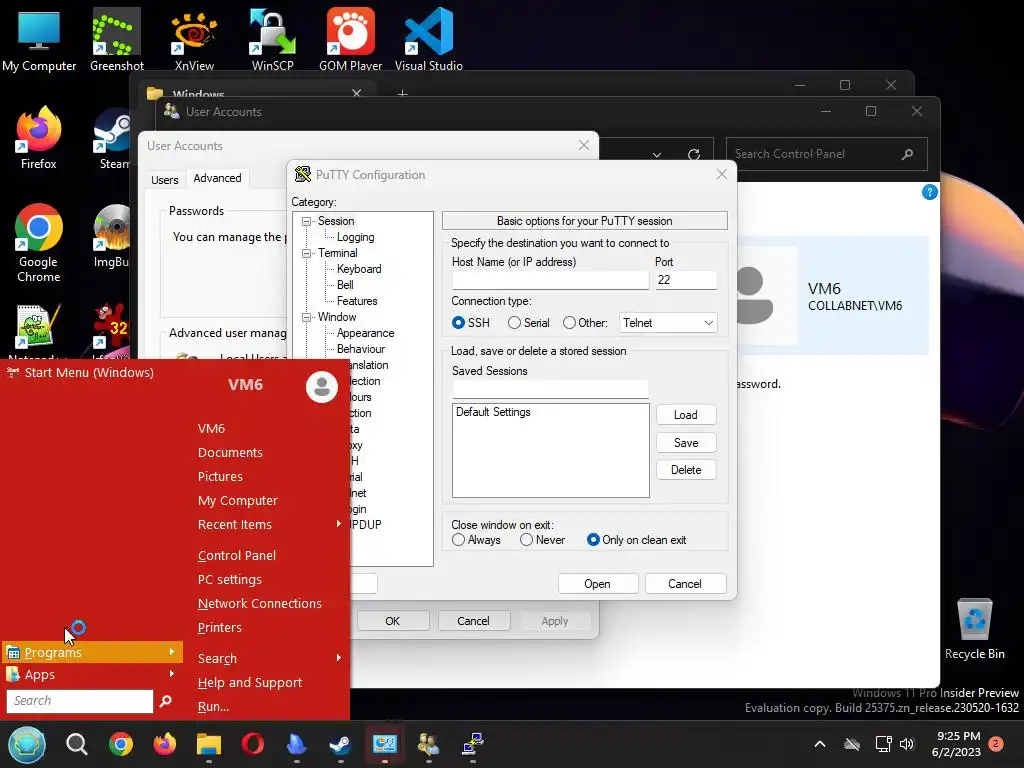
Task: Click the Open-Shell start button on taskbar
Action: [27, 744]
